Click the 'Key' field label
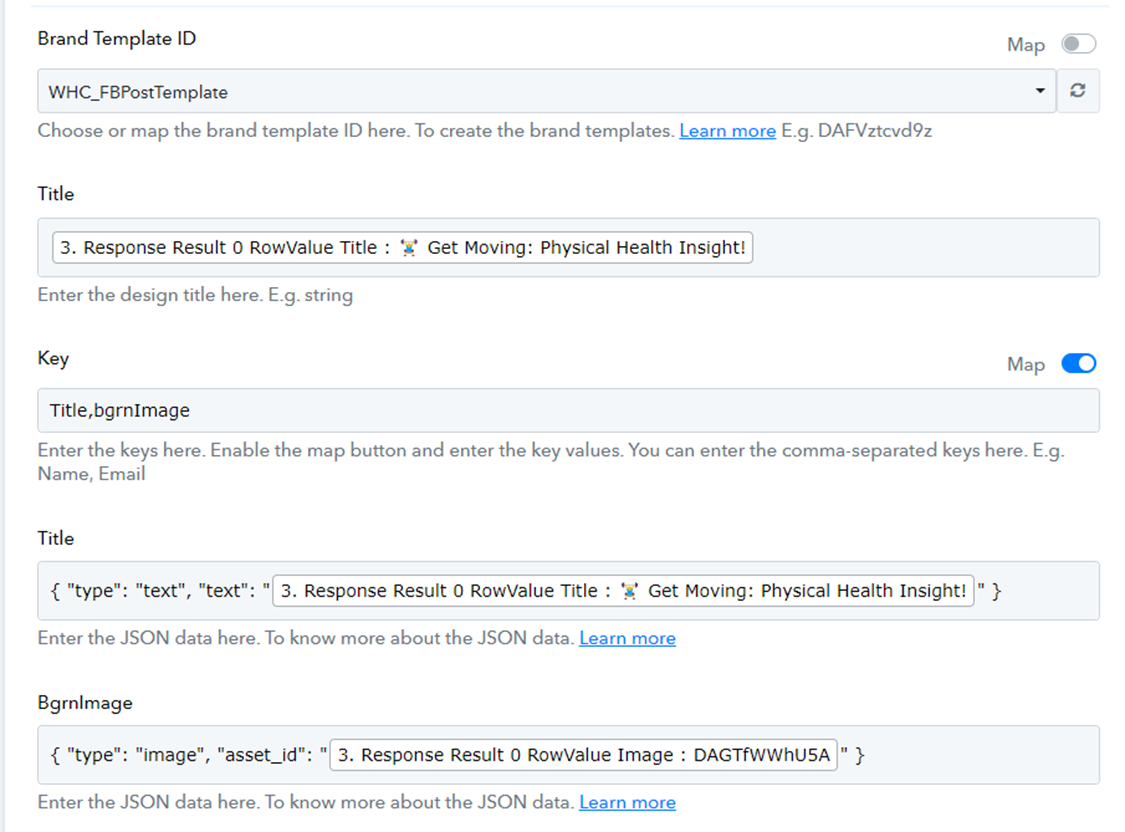Viewport: 1125px width, 832px height. [53, 359]
